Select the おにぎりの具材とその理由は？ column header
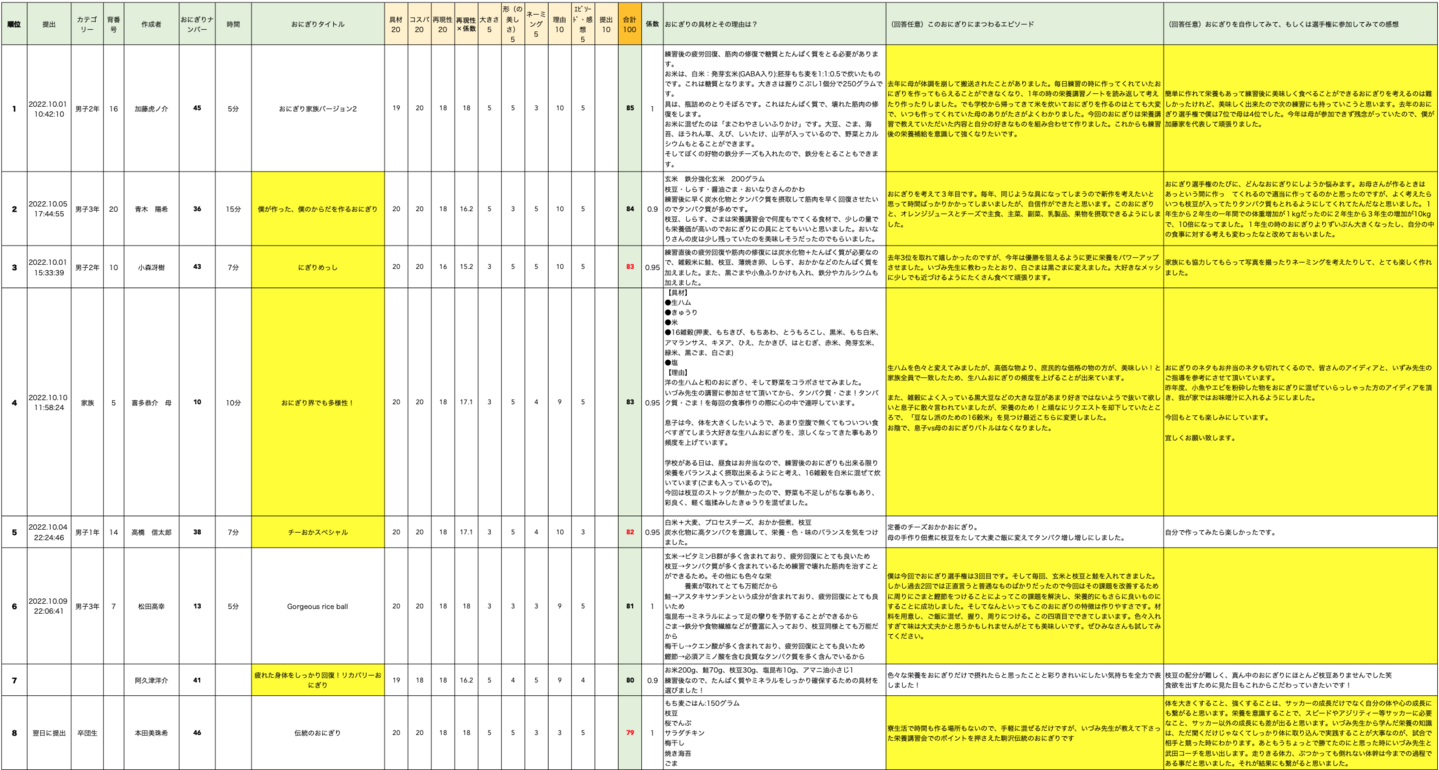1439x770 pixels. (x=771, y=23)
